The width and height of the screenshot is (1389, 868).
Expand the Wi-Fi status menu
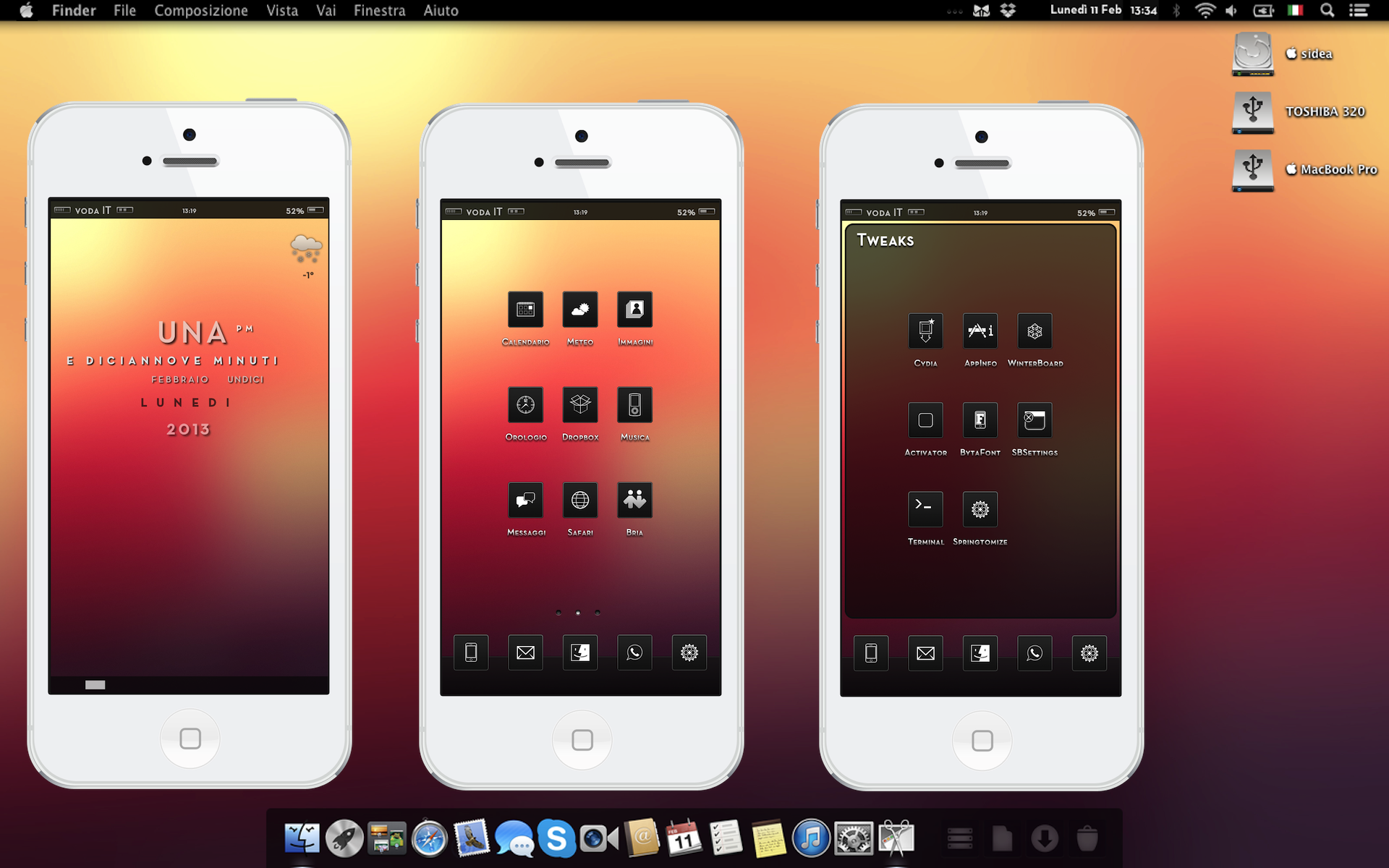tap(1205, 10)
